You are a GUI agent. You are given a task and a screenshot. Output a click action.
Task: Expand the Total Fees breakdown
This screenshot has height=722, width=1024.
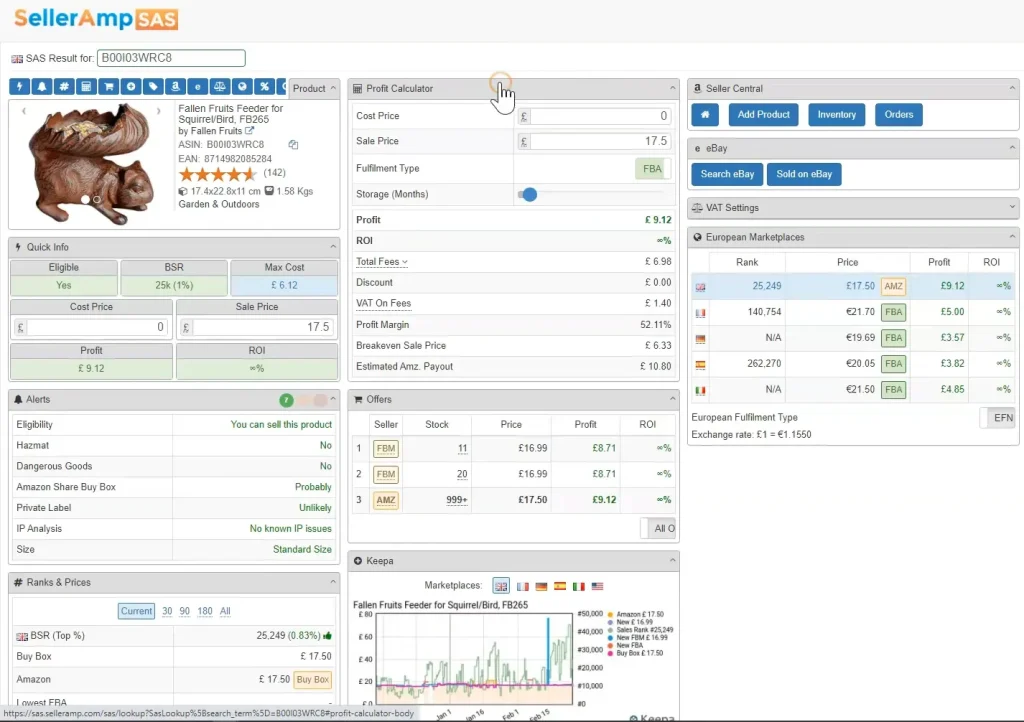pos(381,262)
